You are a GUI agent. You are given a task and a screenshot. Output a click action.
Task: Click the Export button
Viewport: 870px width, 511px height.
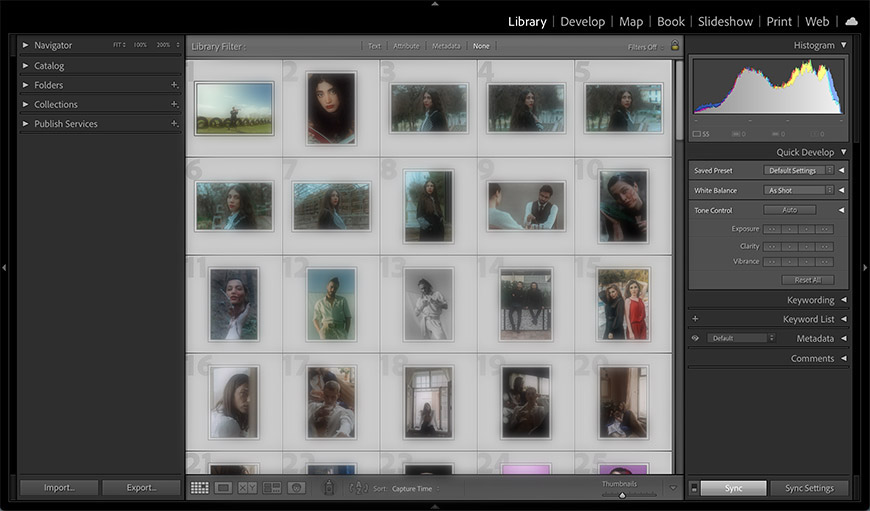141,488
